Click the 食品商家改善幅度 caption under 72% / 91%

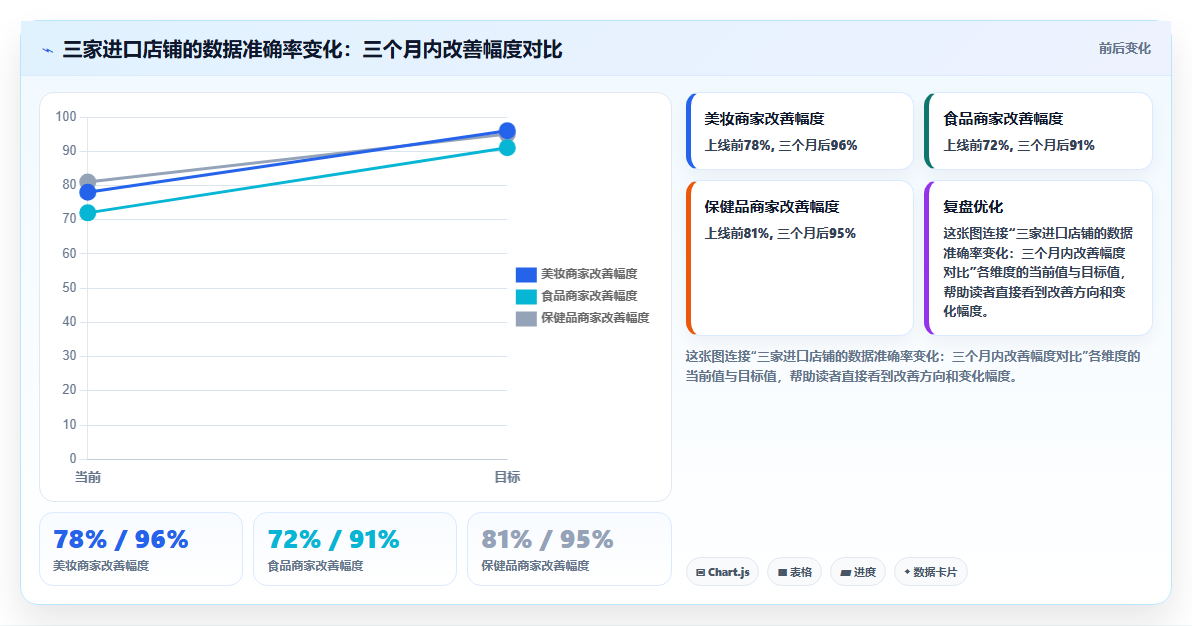[x=315, y=566]
